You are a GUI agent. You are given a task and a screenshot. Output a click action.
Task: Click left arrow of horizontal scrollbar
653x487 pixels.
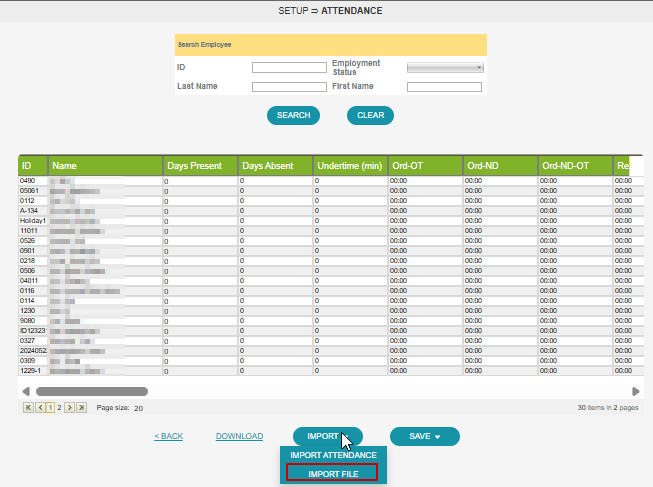click(x=26, y=391)
